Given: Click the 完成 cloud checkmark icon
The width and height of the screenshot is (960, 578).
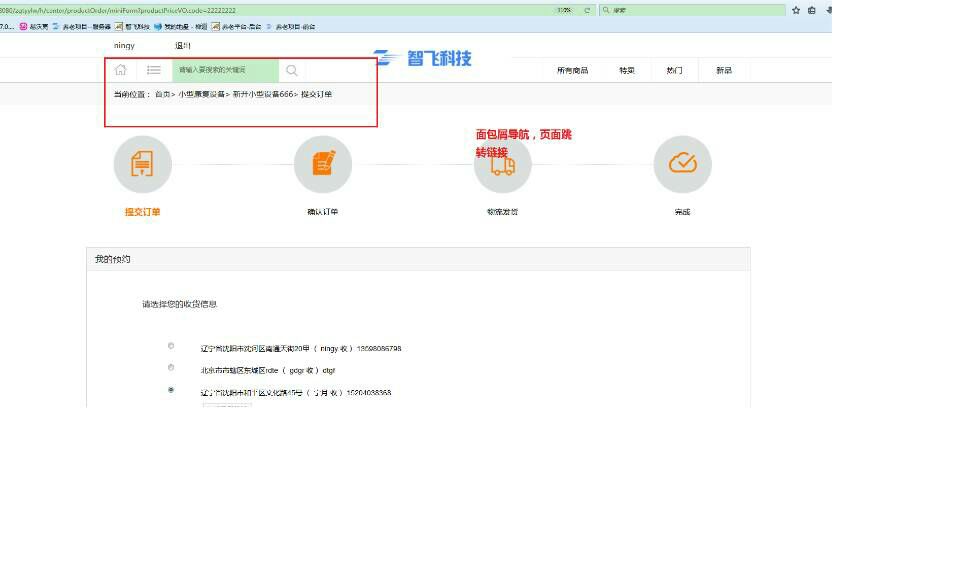Looking at the screenshot, I should coord(682,164).
